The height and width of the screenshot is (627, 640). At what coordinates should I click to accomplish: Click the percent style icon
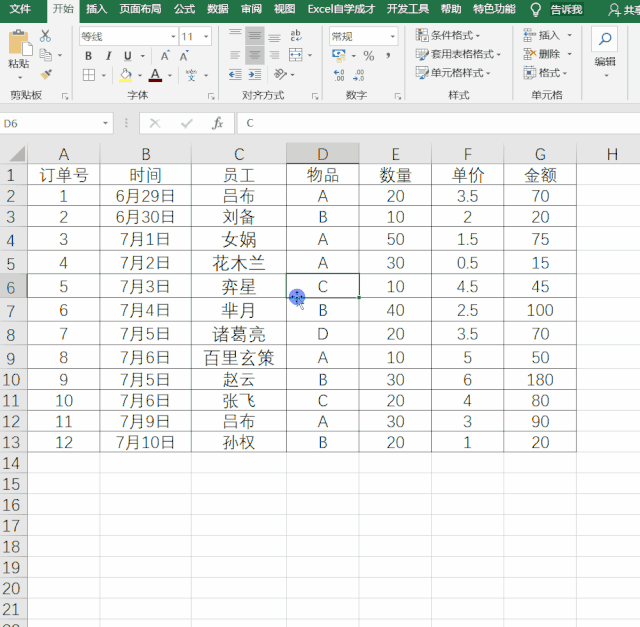pyautogui.click(x=369, y=56)
